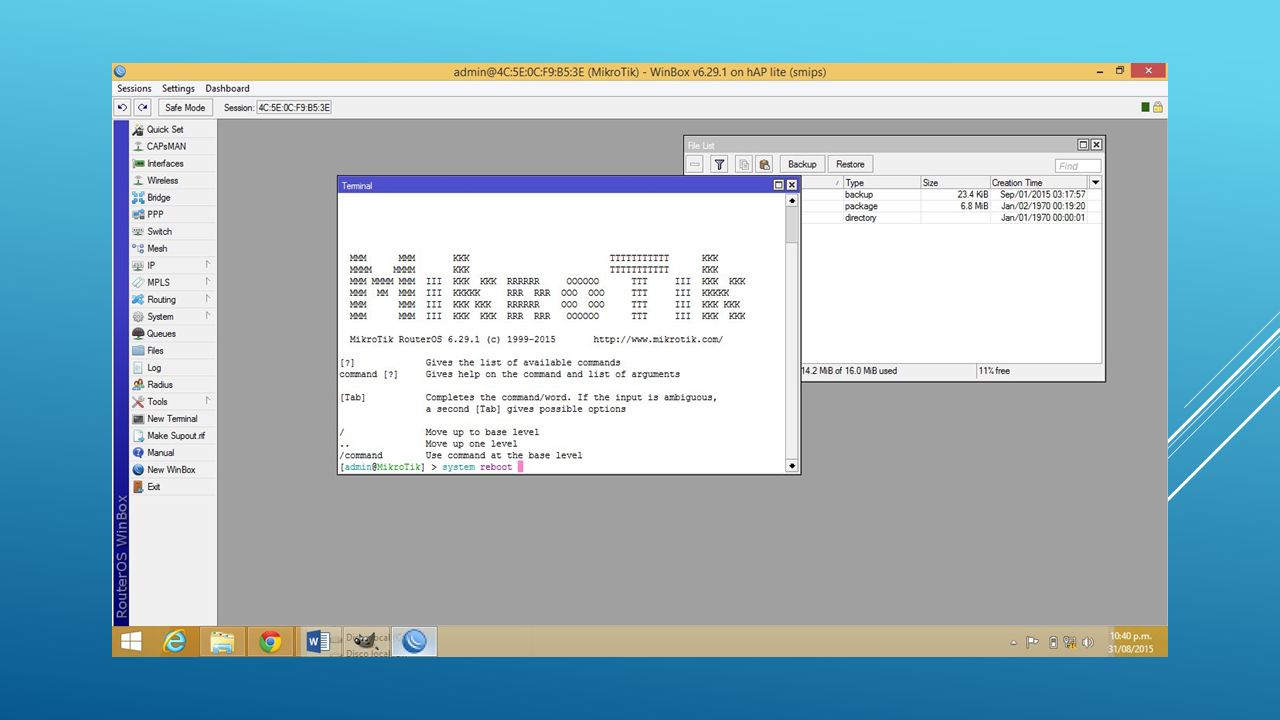
Task: Click the Terminal scroll-down arrow
Action: 792,466
